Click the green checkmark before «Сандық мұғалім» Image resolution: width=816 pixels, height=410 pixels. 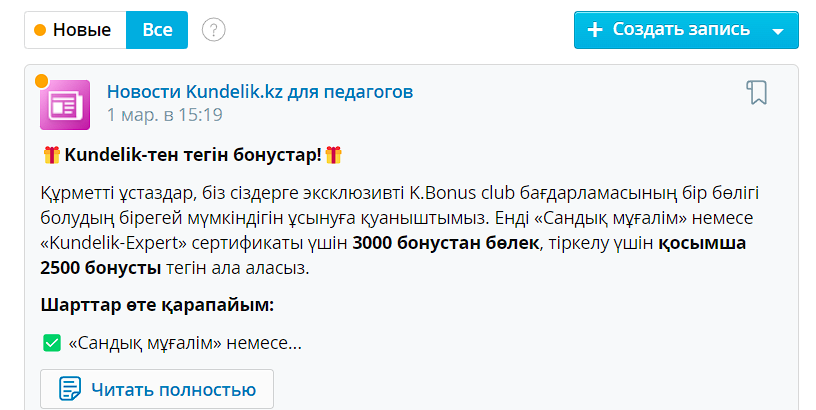(52, 343)
